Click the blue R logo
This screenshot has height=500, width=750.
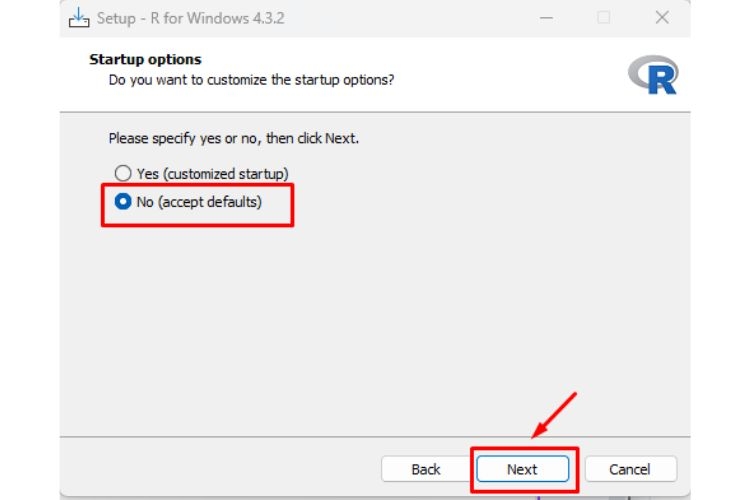[653, 75]
